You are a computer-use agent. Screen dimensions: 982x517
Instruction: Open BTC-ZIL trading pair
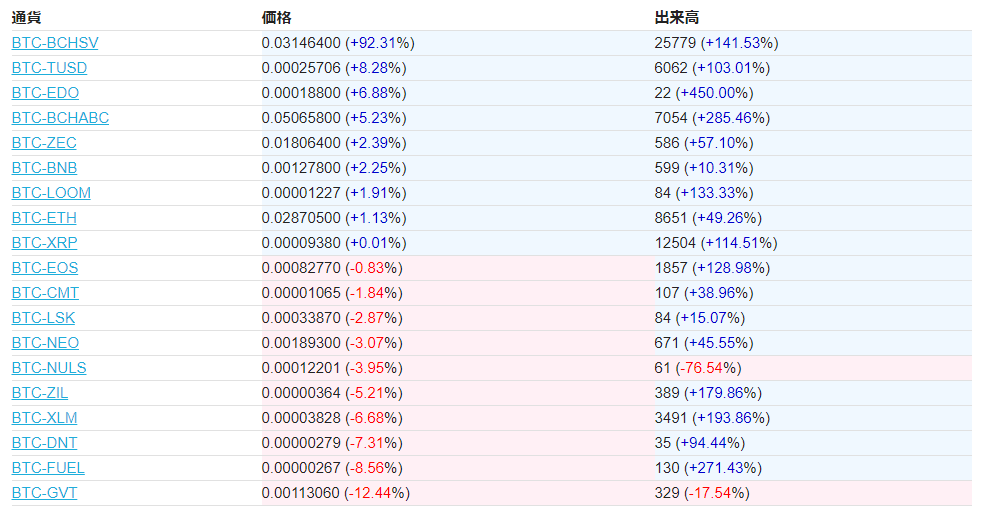pyautogui.click(x=40, y=393)
